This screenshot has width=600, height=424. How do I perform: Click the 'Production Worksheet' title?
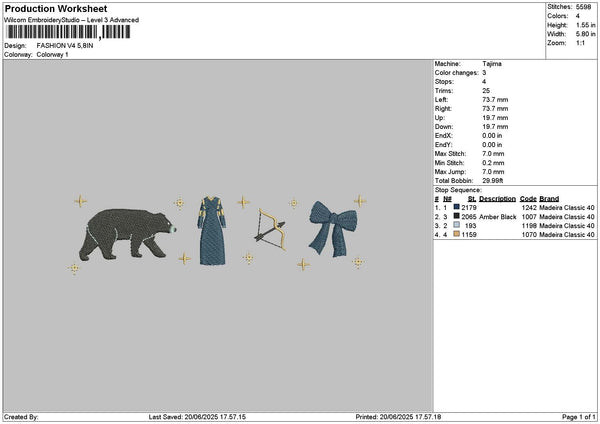[56, 8]
